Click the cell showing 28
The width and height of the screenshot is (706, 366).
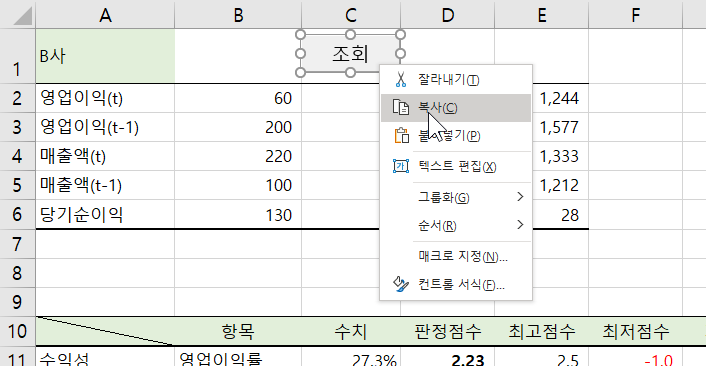click(x=561, y=214)
